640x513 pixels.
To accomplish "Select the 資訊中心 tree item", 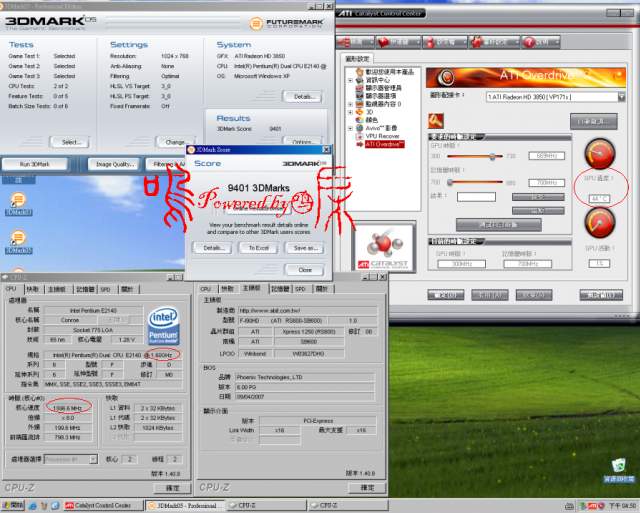I will (373, 80).
